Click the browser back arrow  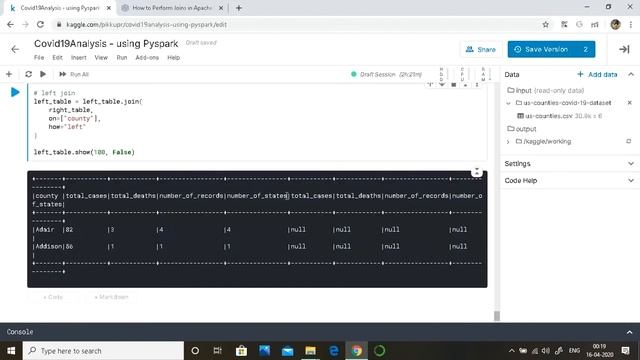click(10, 24)
